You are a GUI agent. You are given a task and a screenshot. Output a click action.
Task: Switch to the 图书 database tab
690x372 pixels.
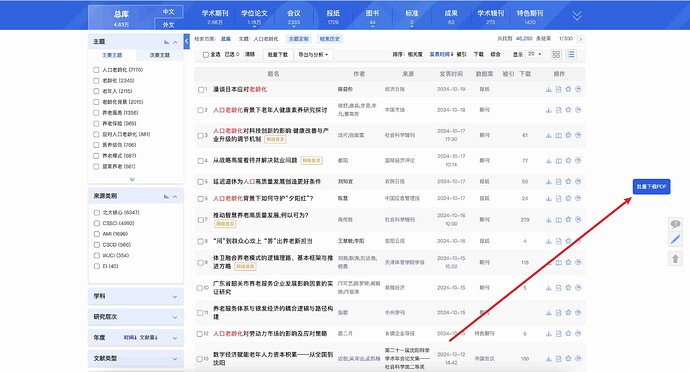click(x=372, y=16)
